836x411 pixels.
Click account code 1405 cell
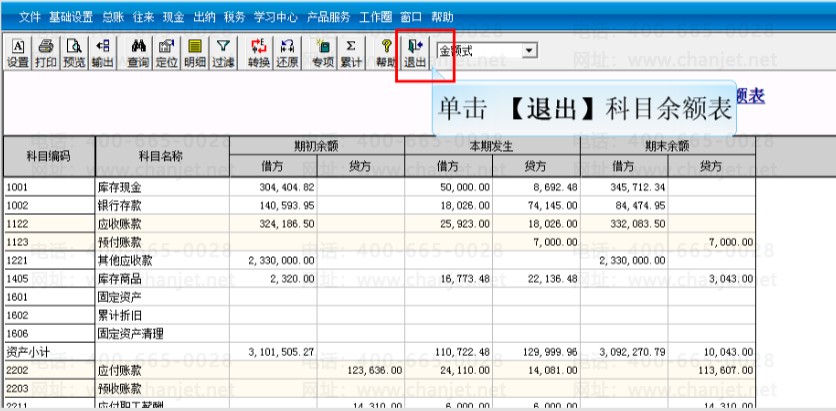[49, 279]
